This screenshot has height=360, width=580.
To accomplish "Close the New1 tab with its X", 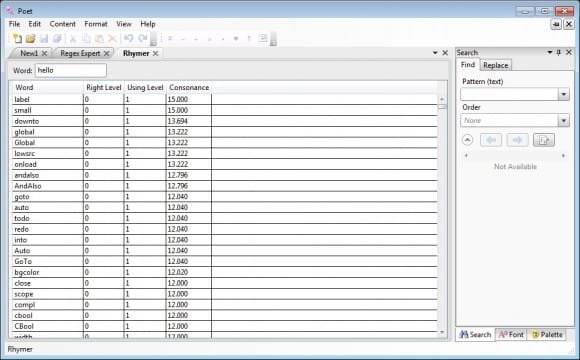I will click(x=44, y=53).
